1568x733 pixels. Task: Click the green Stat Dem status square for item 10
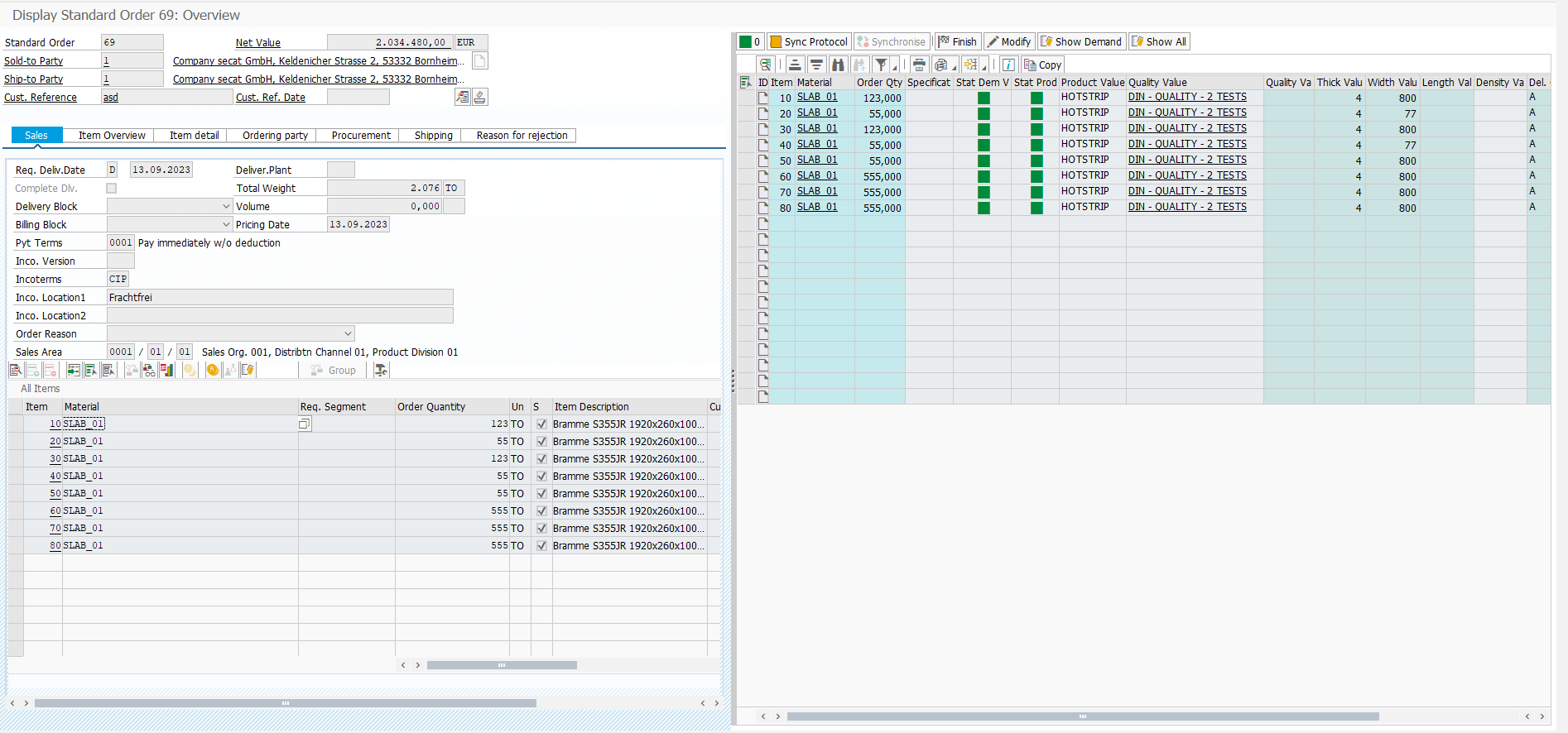point(984,98)
